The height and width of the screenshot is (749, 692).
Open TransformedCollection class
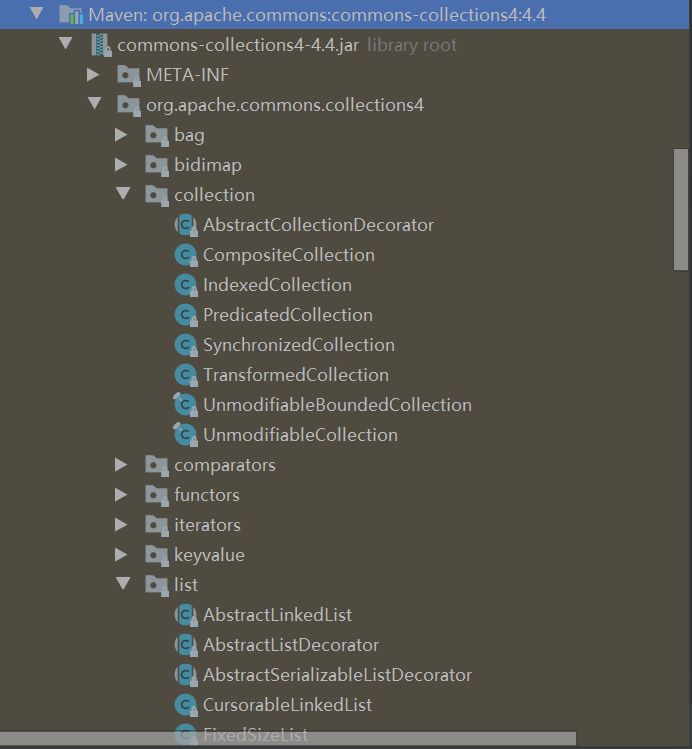(x=296, y=375)
